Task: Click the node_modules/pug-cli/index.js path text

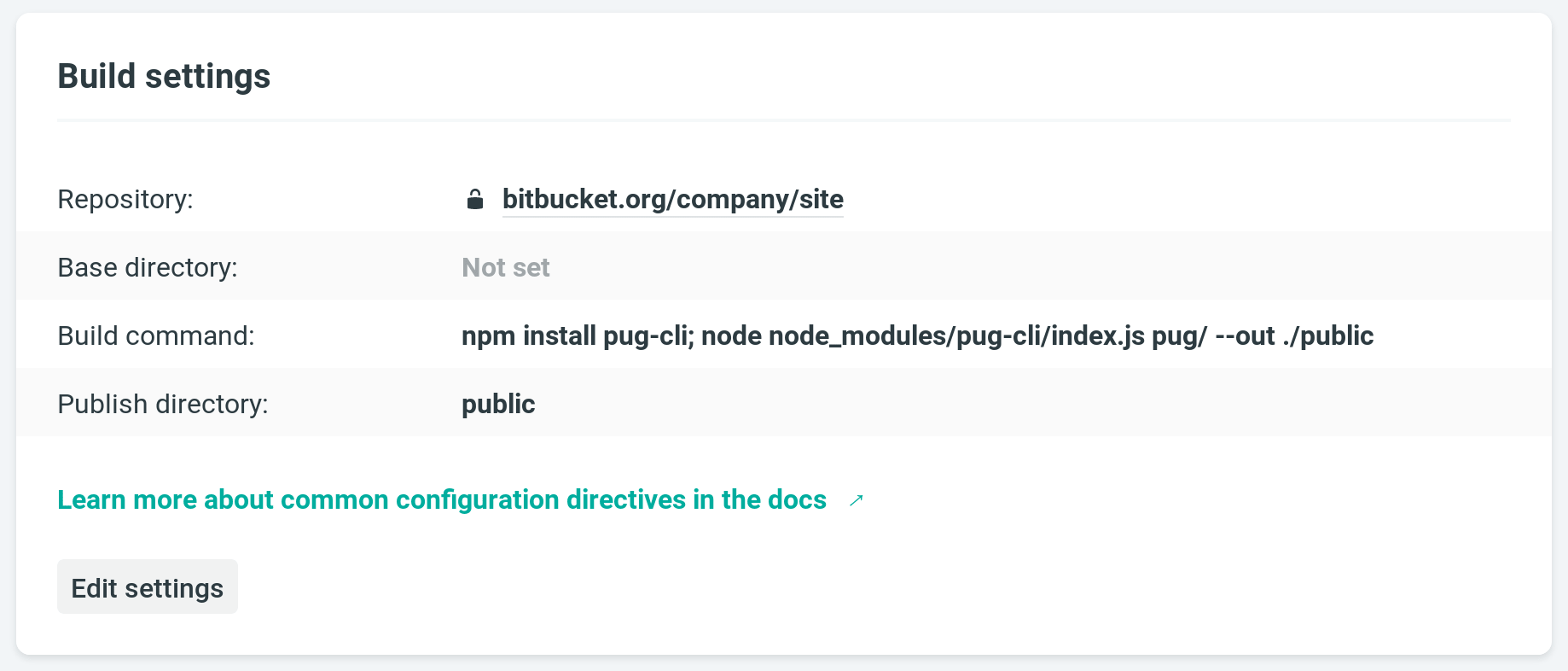Action: coord(956,335)
